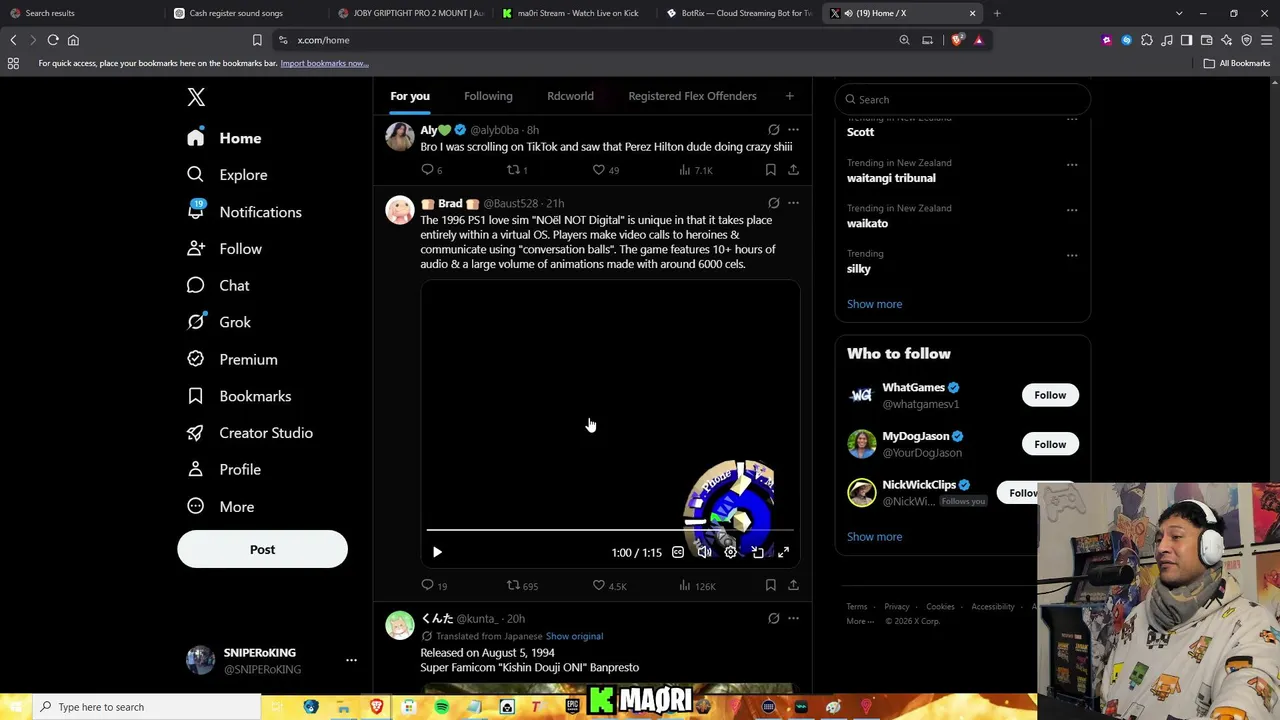Screen dimensions: 1280x720
Task: Open Epic Games launcher from the taskbar
Action: pyautogui.click(x=572, y=707)
